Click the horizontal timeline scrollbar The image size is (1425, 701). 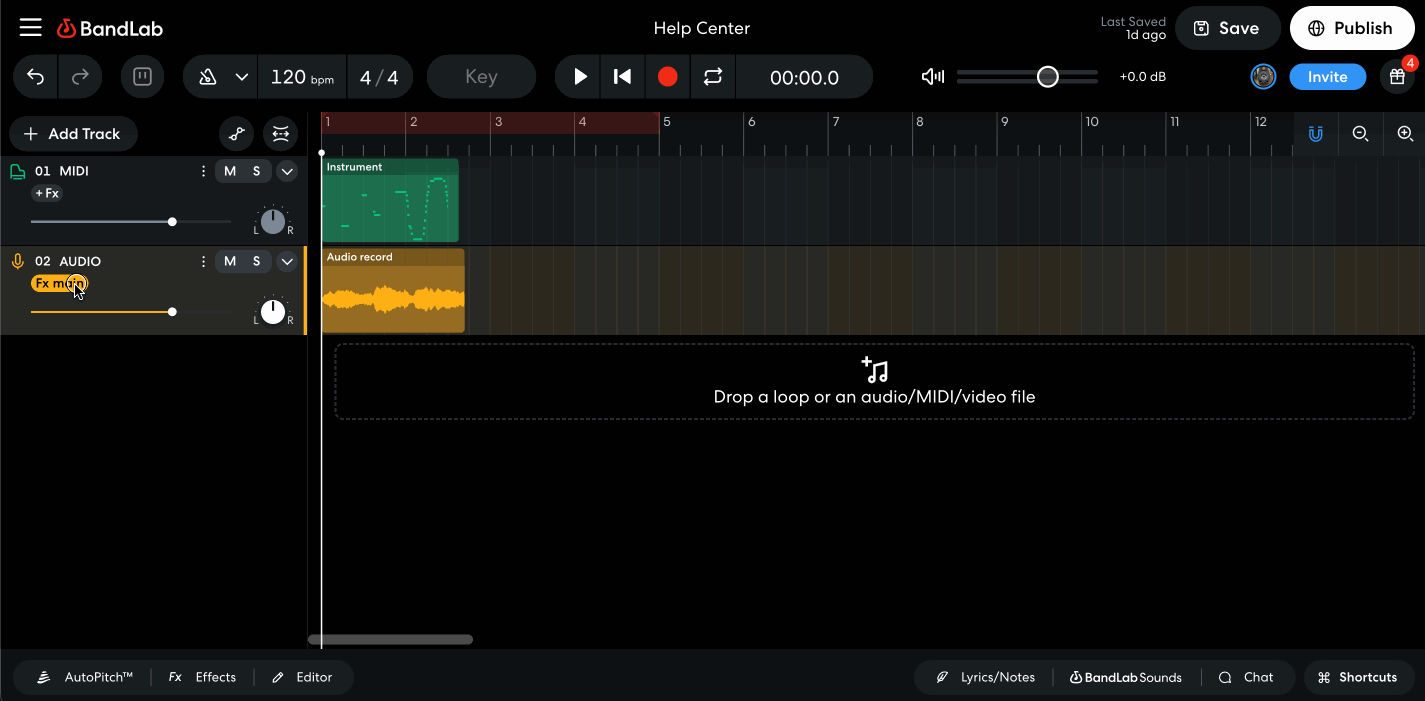pyautogui.click(x=390, y=639)
